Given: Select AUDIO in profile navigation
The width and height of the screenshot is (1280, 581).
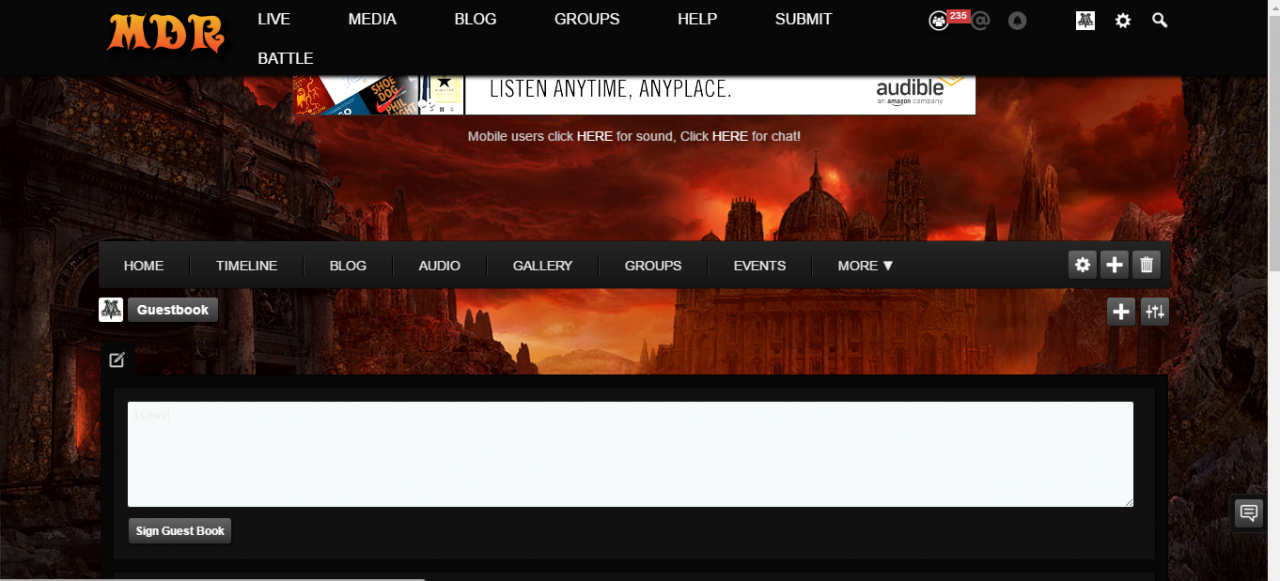Looking at the screenshot, I should [x=439, y=266].
